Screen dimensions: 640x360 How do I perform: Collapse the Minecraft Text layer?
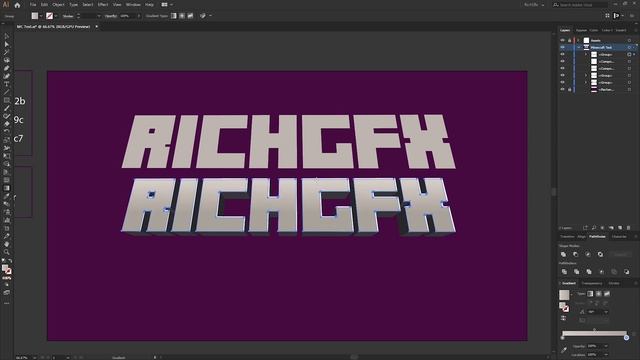[578, 47]
